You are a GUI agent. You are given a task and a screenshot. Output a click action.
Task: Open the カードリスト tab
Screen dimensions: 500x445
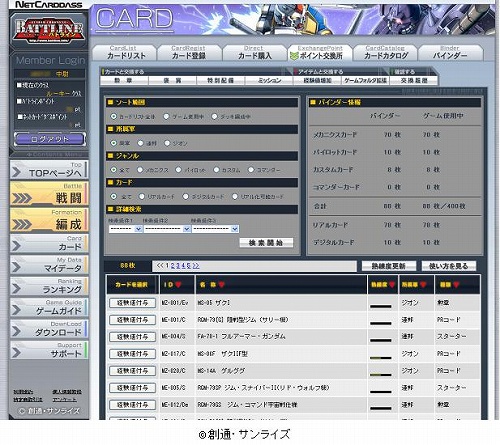124,53
